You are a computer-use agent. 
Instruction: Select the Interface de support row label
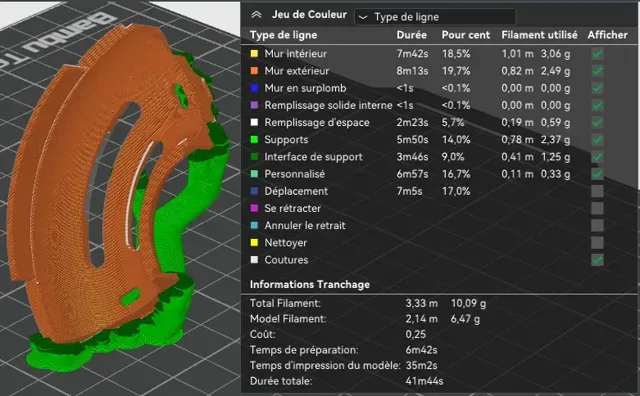(x=313, y=157)
